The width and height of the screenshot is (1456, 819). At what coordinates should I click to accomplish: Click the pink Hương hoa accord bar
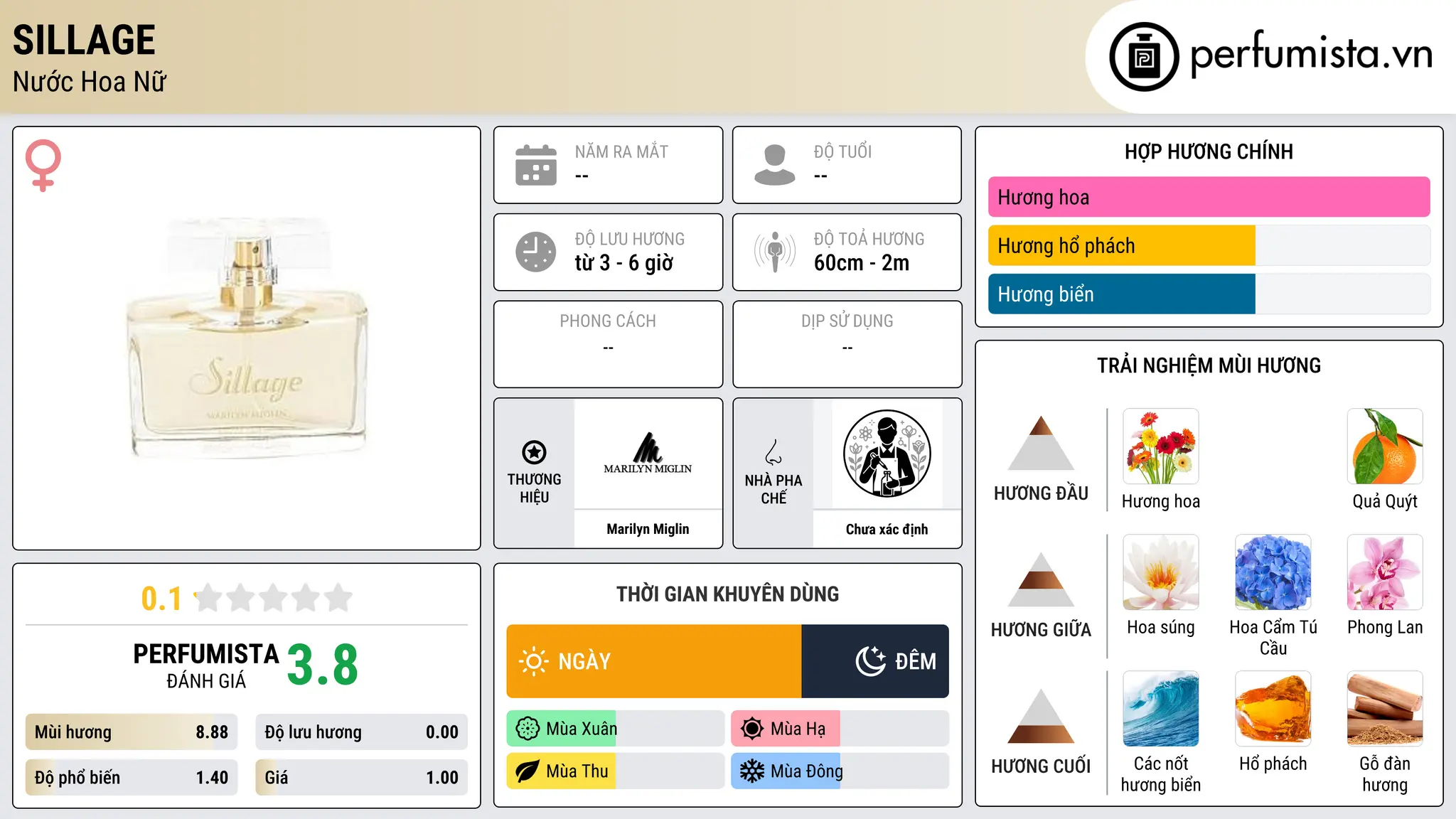[x=1209, y=197]
